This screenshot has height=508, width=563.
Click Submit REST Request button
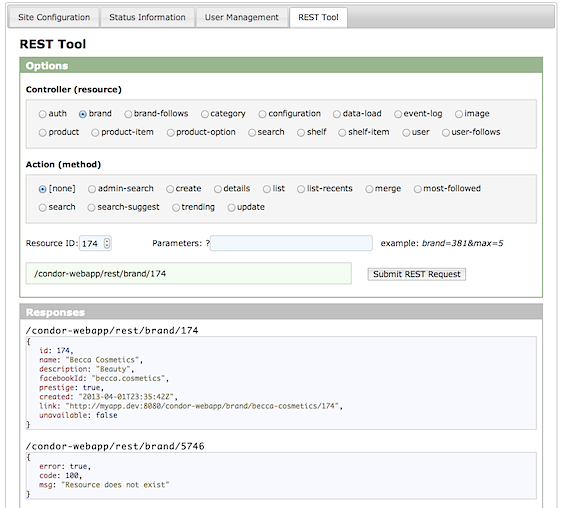(x=417, y=274)
